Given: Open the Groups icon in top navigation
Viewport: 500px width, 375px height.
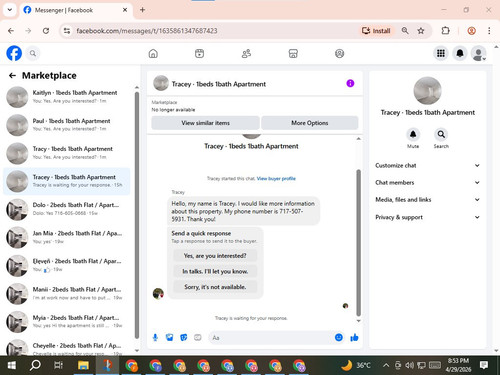Looking at the screenshot, I should pos(339,53).
